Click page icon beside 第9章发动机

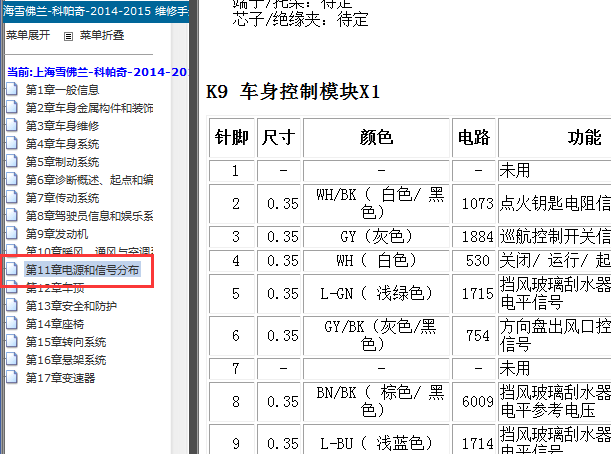tap(12, 233)
